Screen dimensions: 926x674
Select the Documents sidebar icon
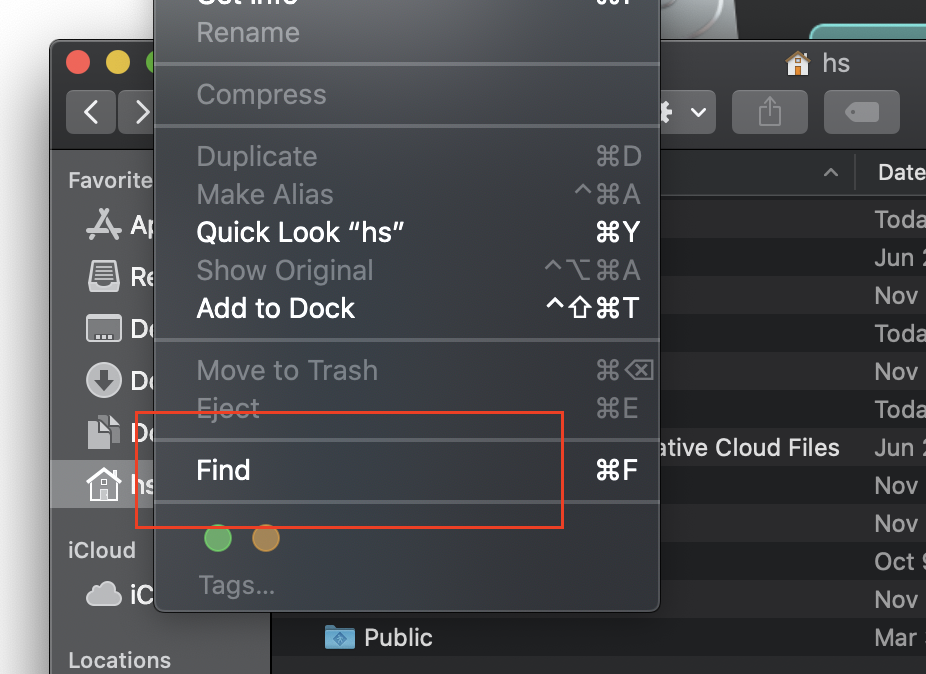click(x=104, y=432)
